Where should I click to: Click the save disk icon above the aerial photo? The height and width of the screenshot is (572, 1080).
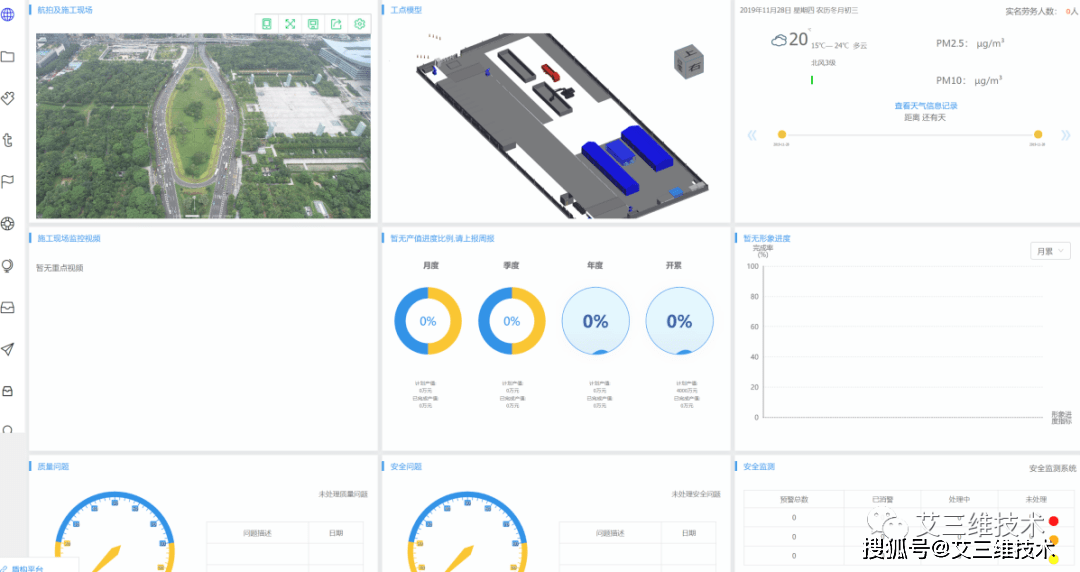point(313,23)
